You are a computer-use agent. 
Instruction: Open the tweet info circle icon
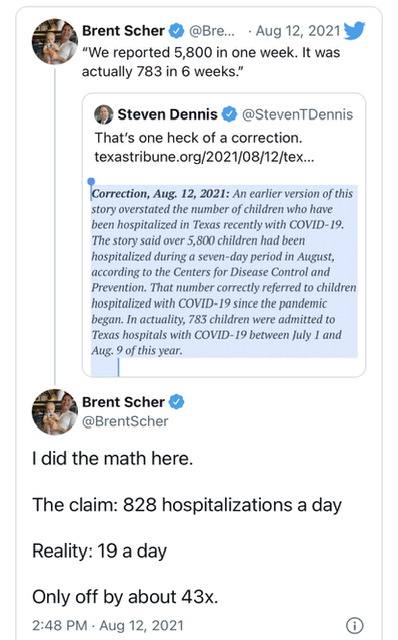point(354,625)
